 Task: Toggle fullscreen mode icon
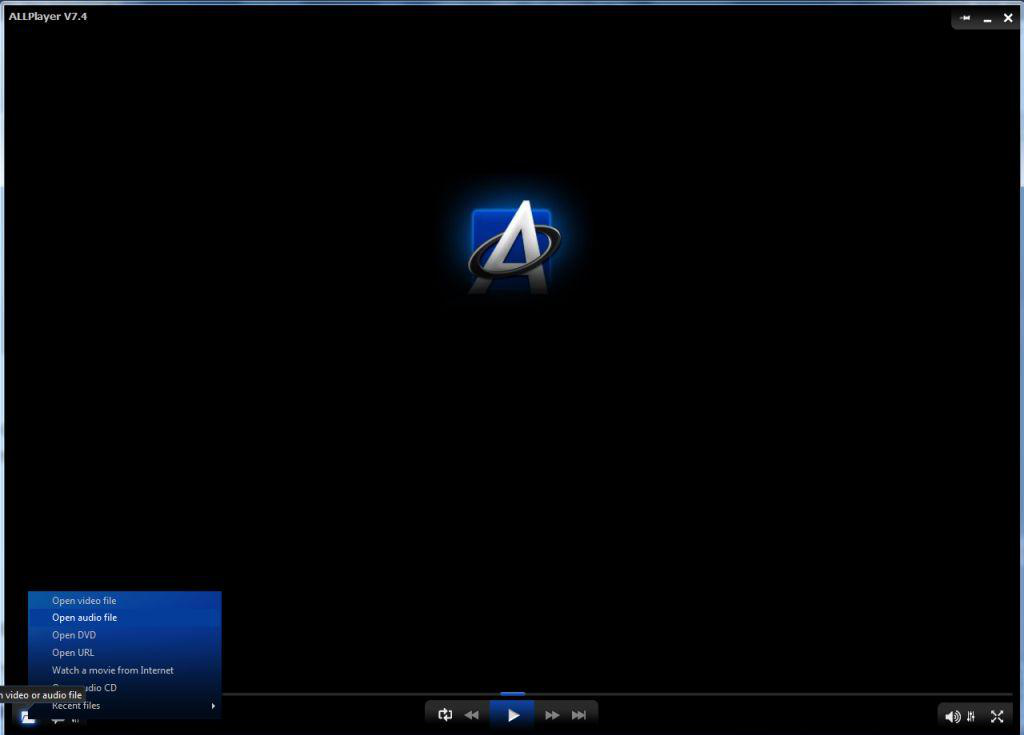997,717
